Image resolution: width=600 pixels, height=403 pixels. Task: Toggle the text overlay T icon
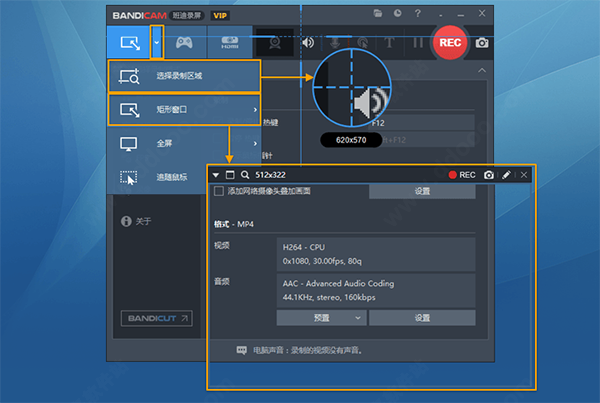click(389, 42)
